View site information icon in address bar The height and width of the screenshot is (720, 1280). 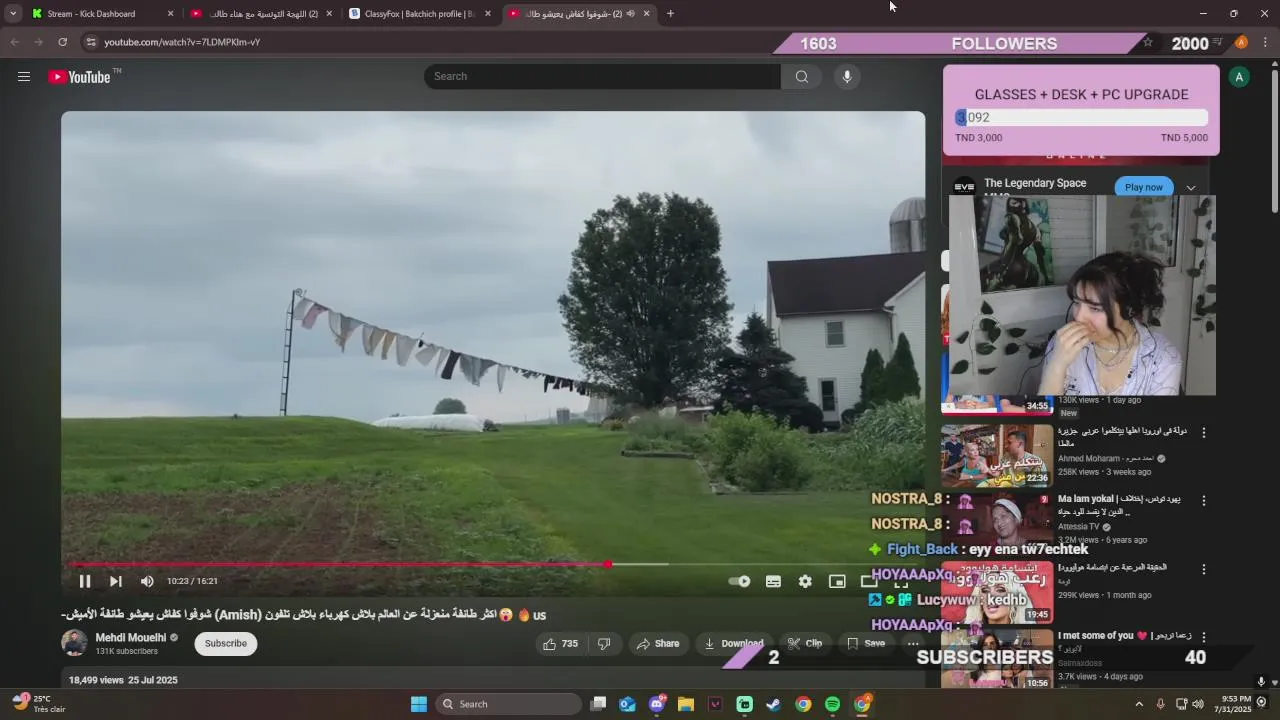[91, 42]
